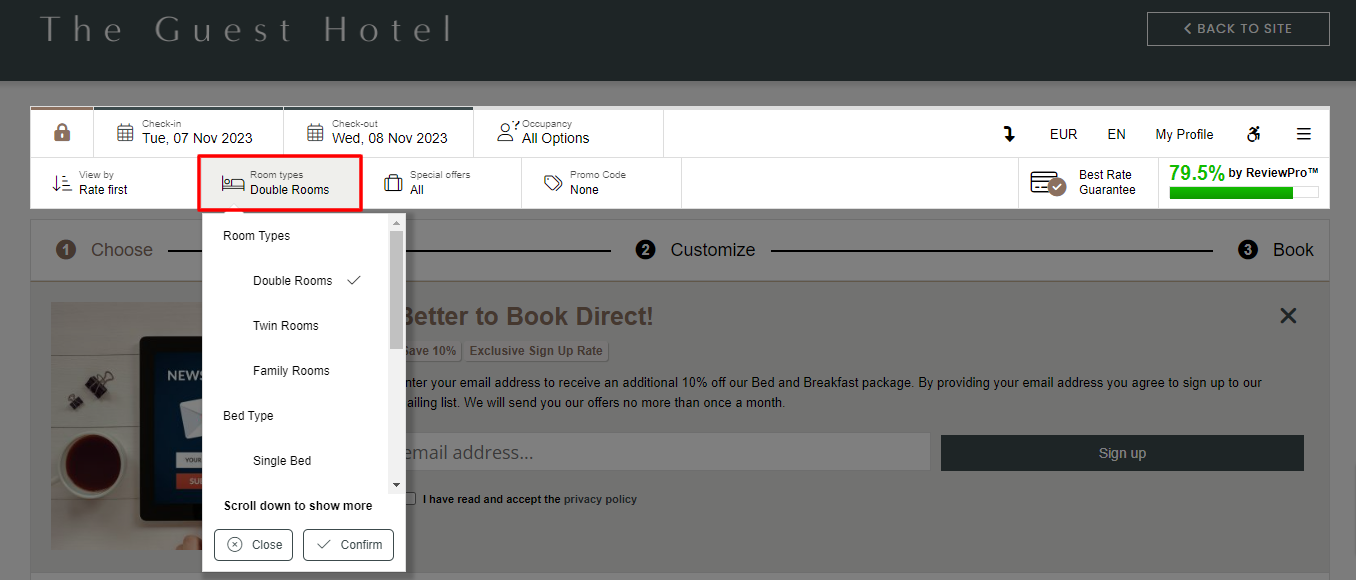The image size is (1356, 580).
Task: Click the View by sort icon
Action: coord(62,183)
